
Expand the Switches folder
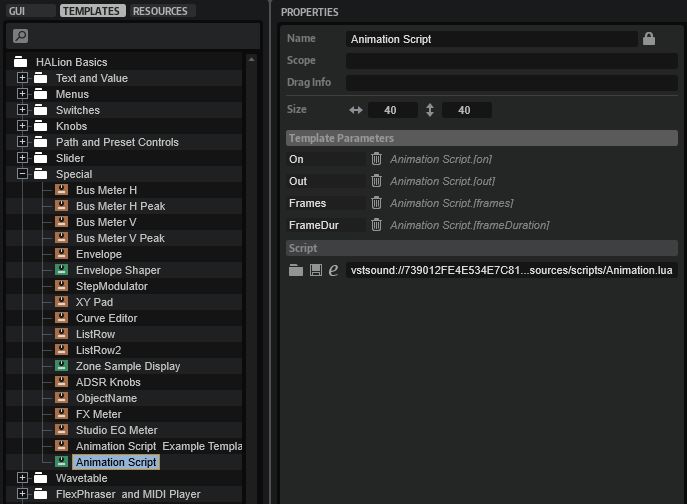click(22, 110)
